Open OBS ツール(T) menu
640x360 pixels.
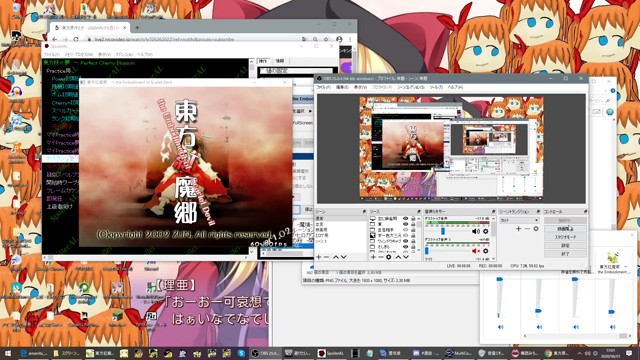point(436,87)
